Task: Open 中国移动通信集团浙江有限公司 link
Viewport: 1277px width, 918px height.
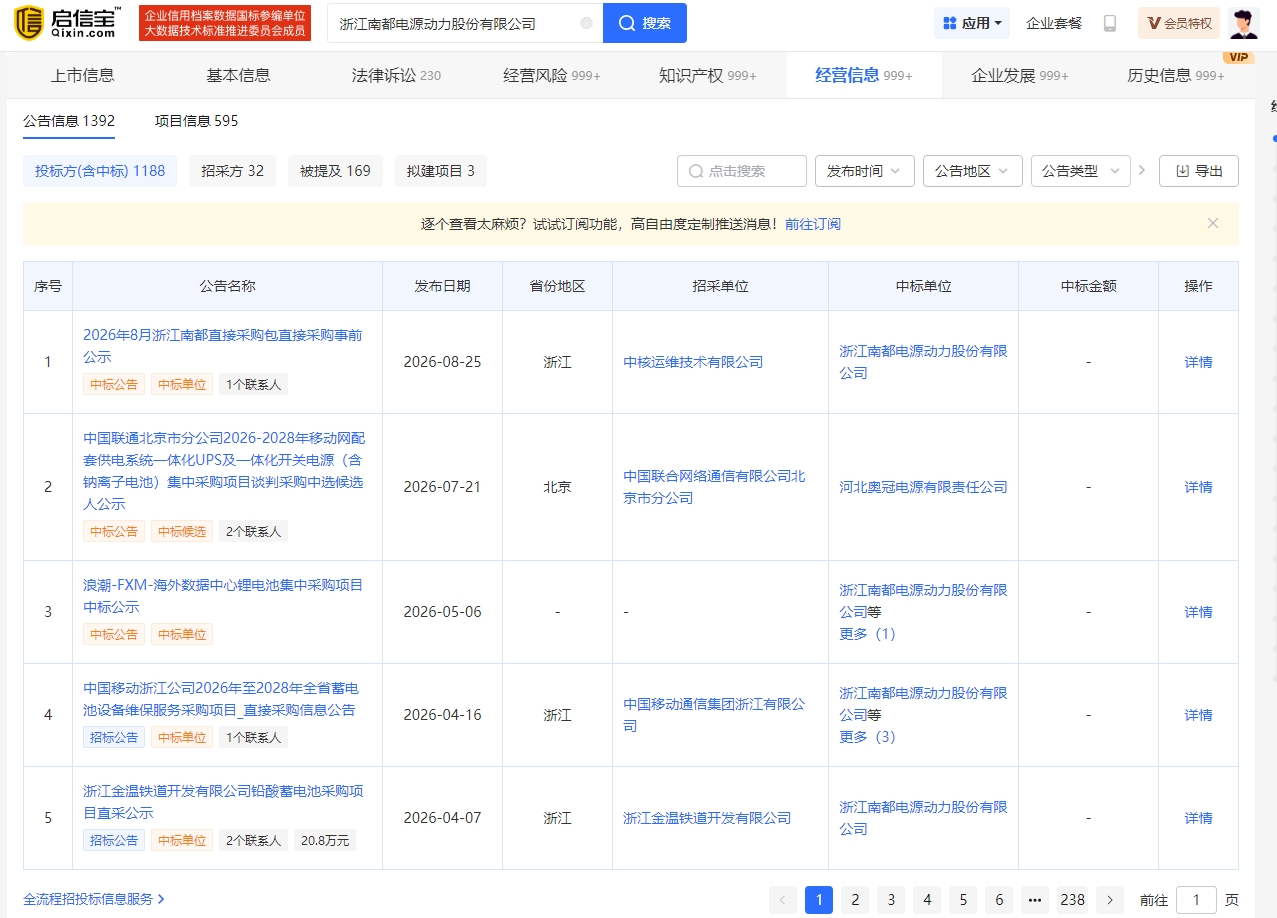Action: click(x=714, y=715)
